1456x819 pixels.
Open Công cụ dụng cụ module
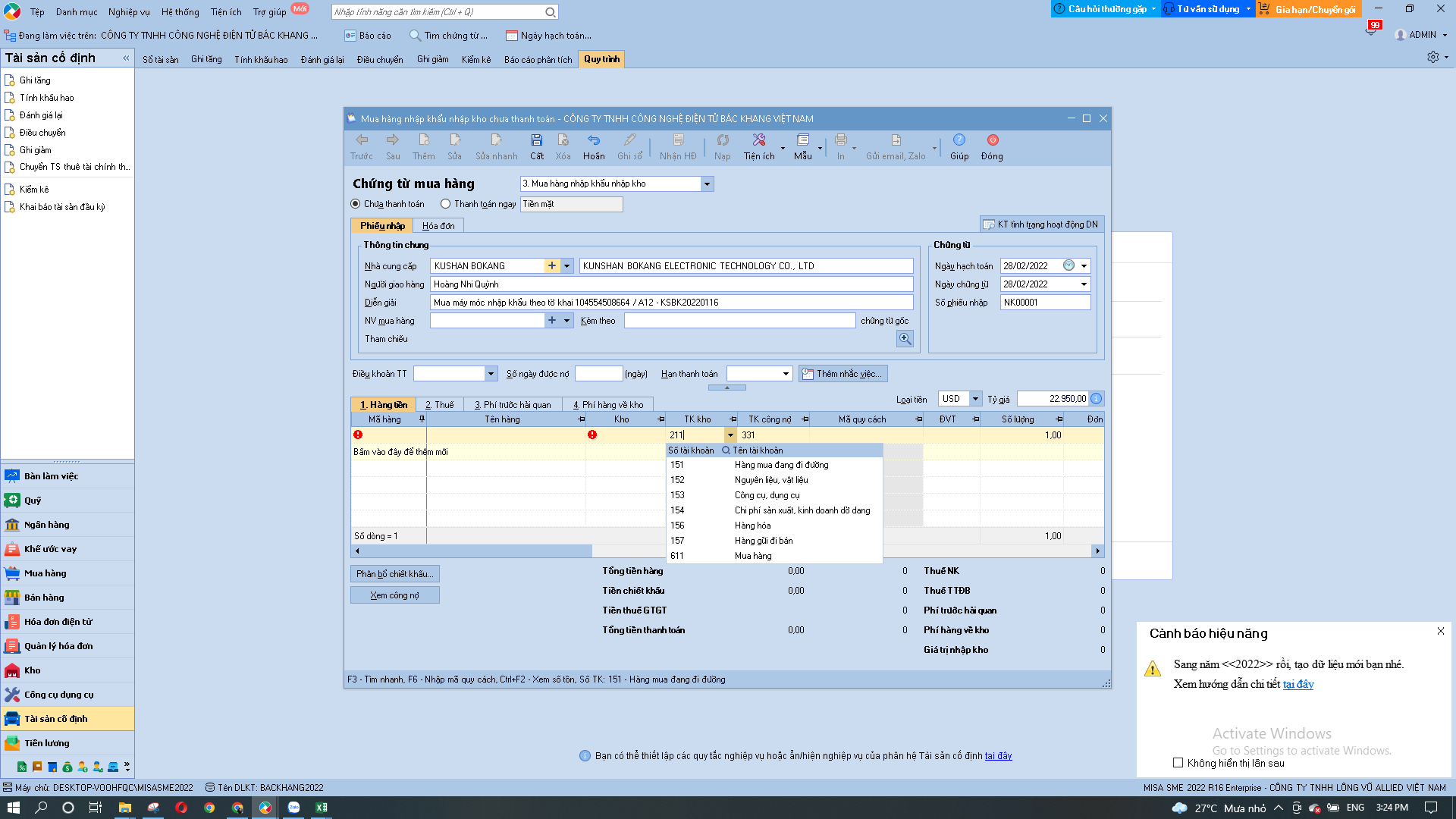coord(67,695)
